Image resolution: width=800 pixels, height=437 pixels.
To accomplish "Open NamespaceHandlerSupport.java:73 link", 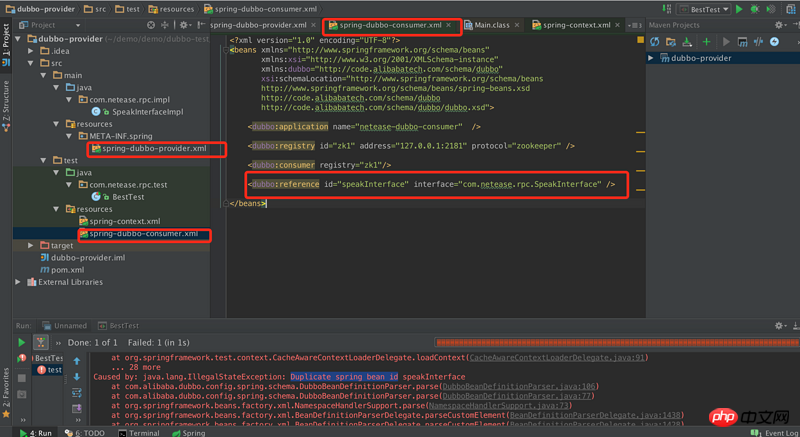I will tap(498, 406).
